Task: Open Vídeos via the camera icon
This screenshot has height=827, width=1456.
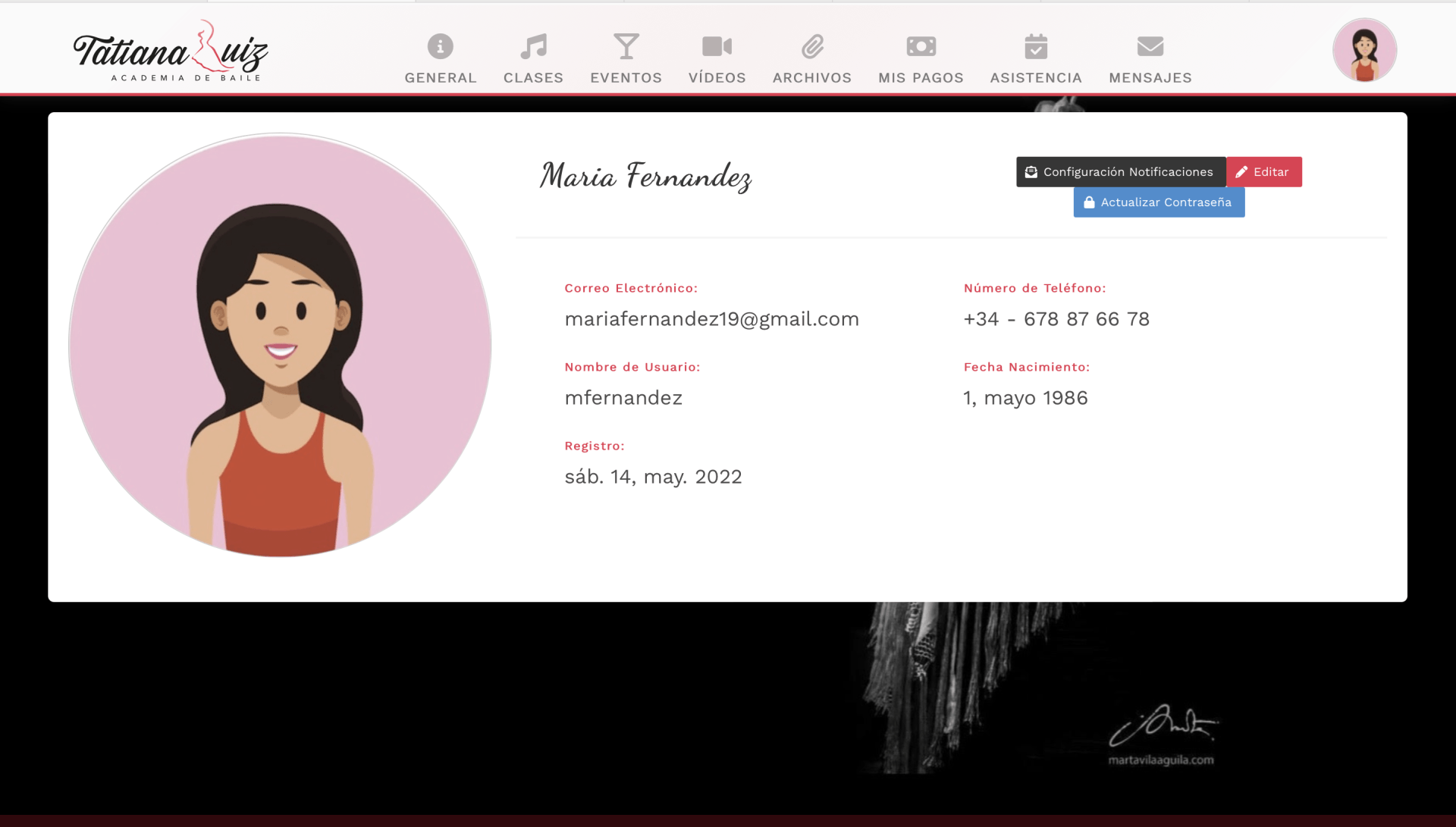Action: [717, 46]
